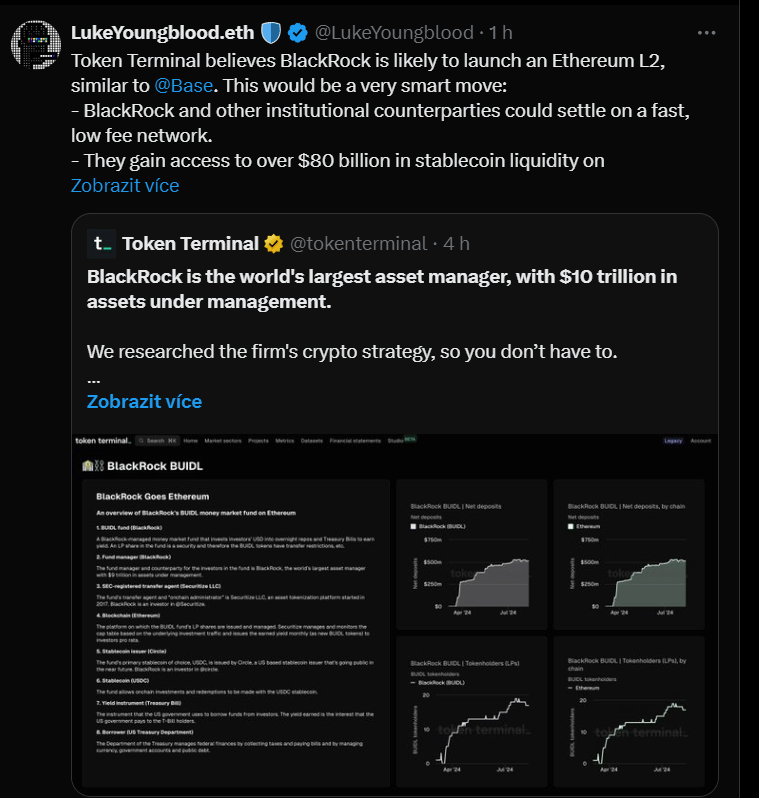Click the Search field in dashboard header
Screen dimensions: 759x798
tap(157, 440)
